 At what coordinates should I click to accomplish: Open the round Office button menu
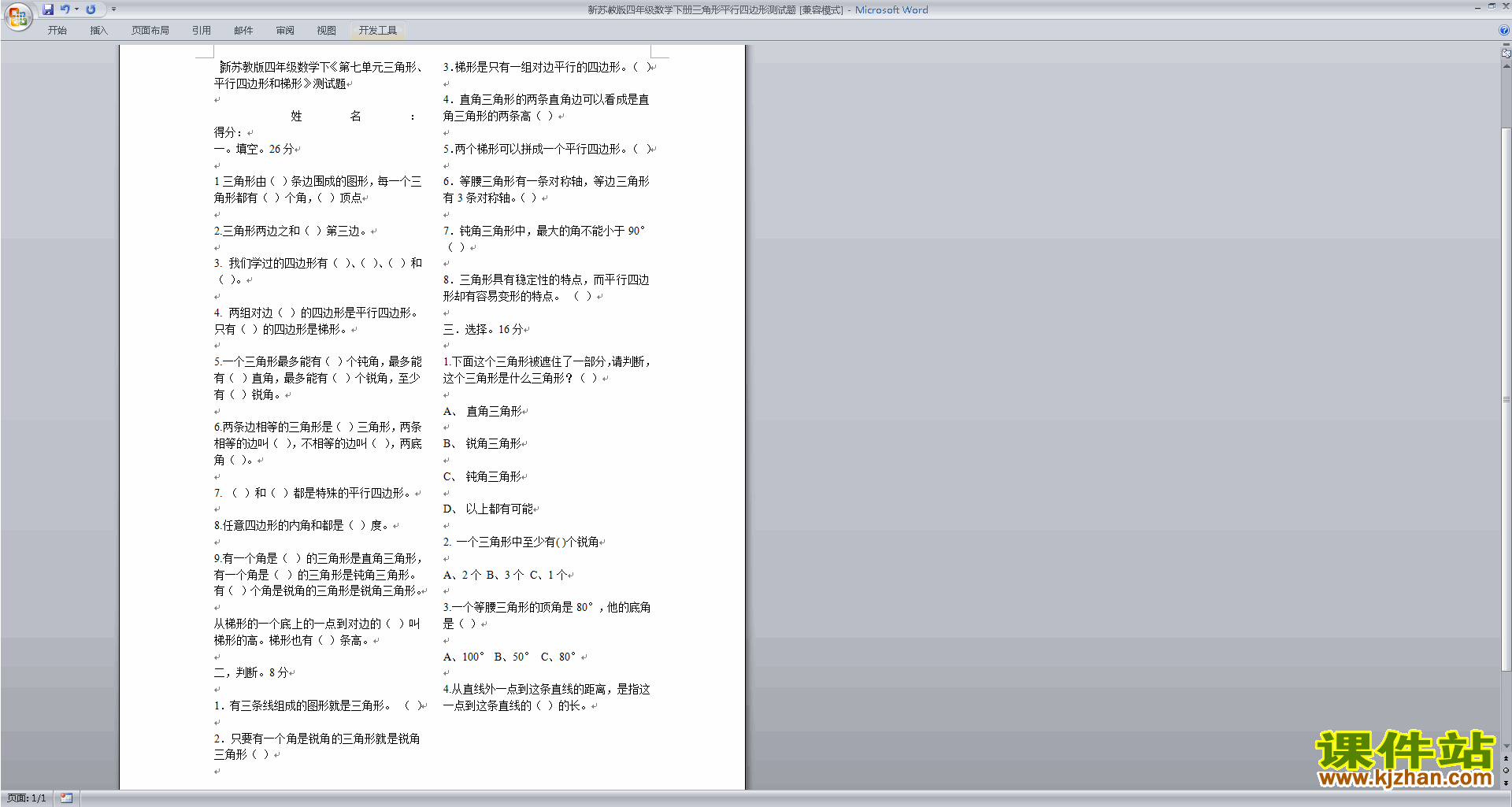point(17,17)
